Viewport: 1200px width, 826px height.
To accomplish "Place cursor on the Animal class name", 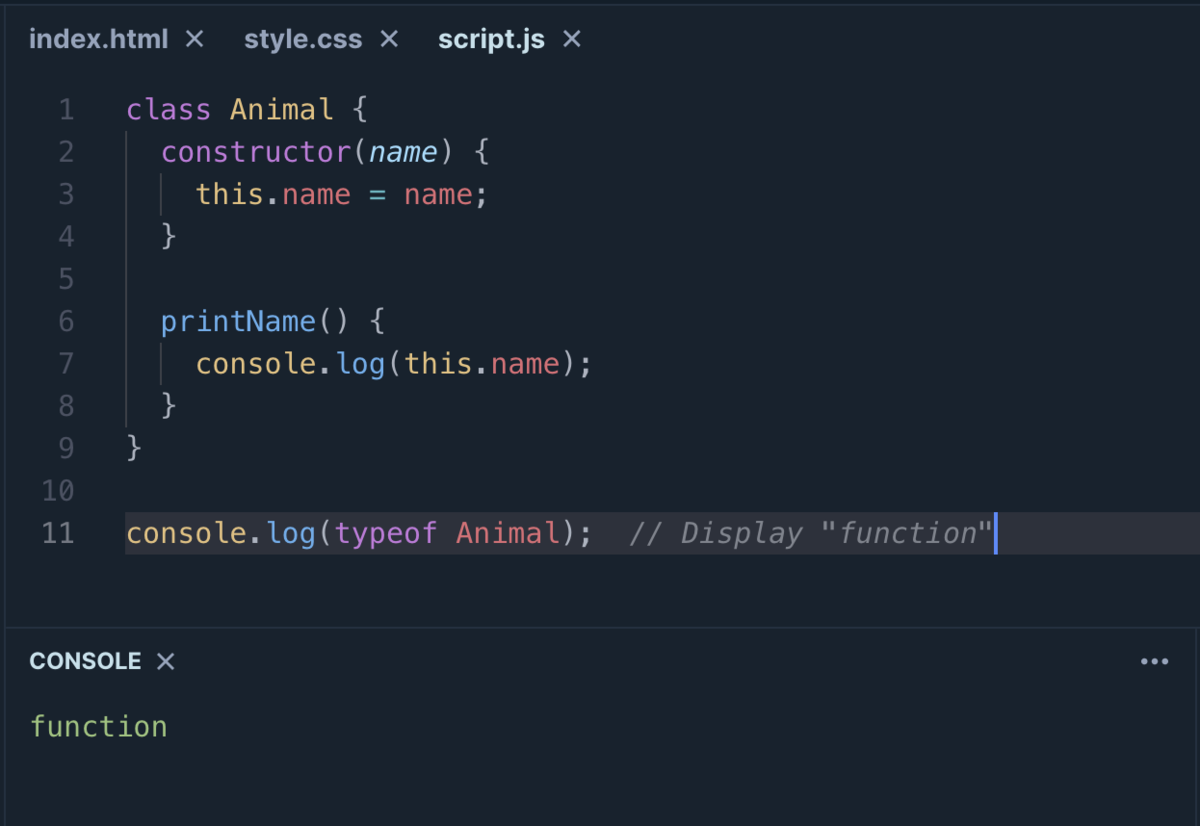I will (x=281, y=109).
